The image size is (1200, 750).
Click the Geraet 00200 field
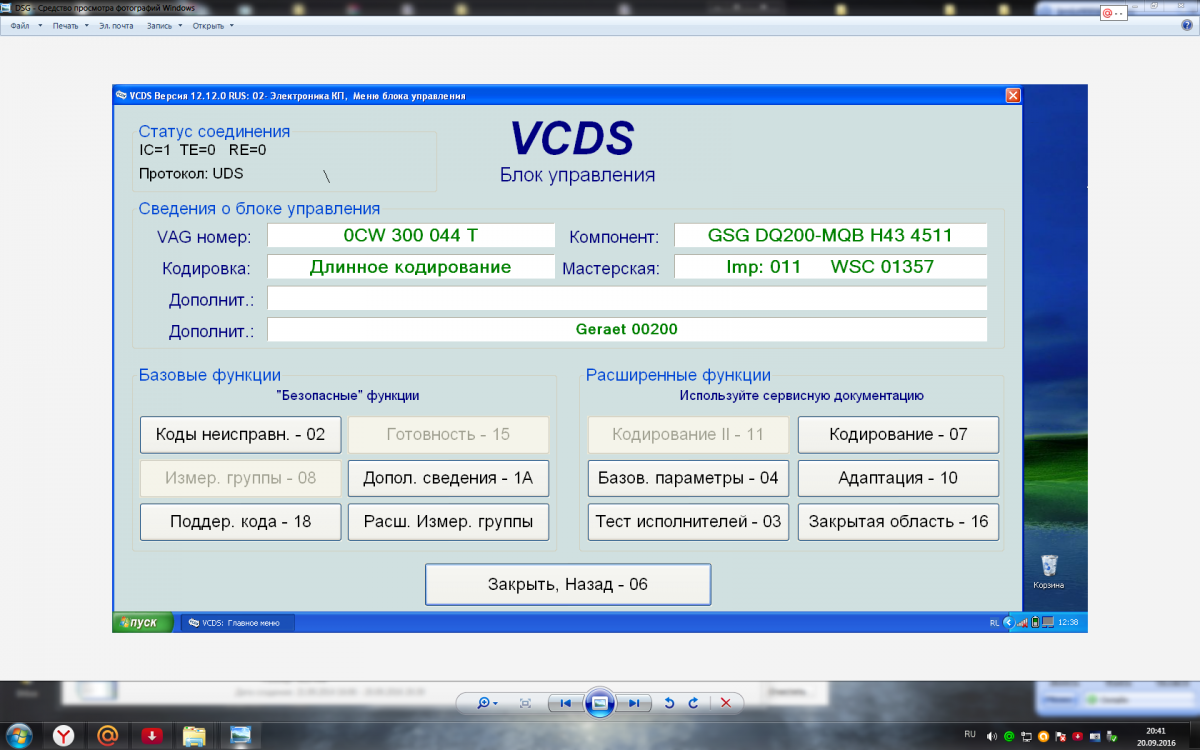[627, 329]
